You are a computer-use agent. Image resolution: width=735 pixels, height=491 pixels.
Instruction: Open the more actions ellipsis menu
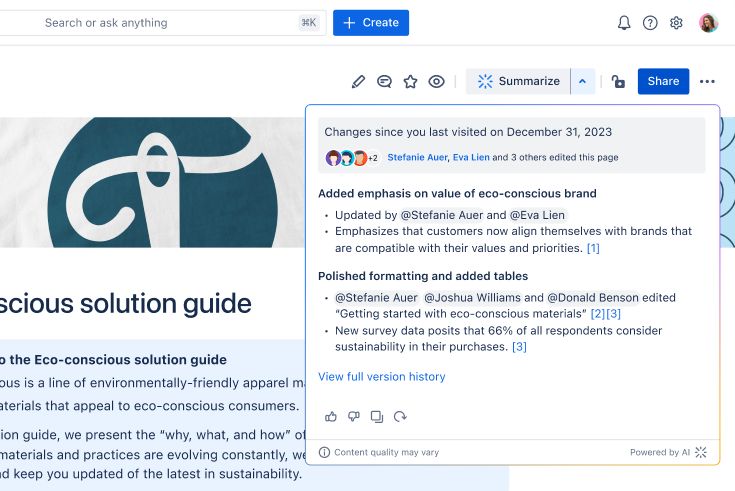(707, 82)
